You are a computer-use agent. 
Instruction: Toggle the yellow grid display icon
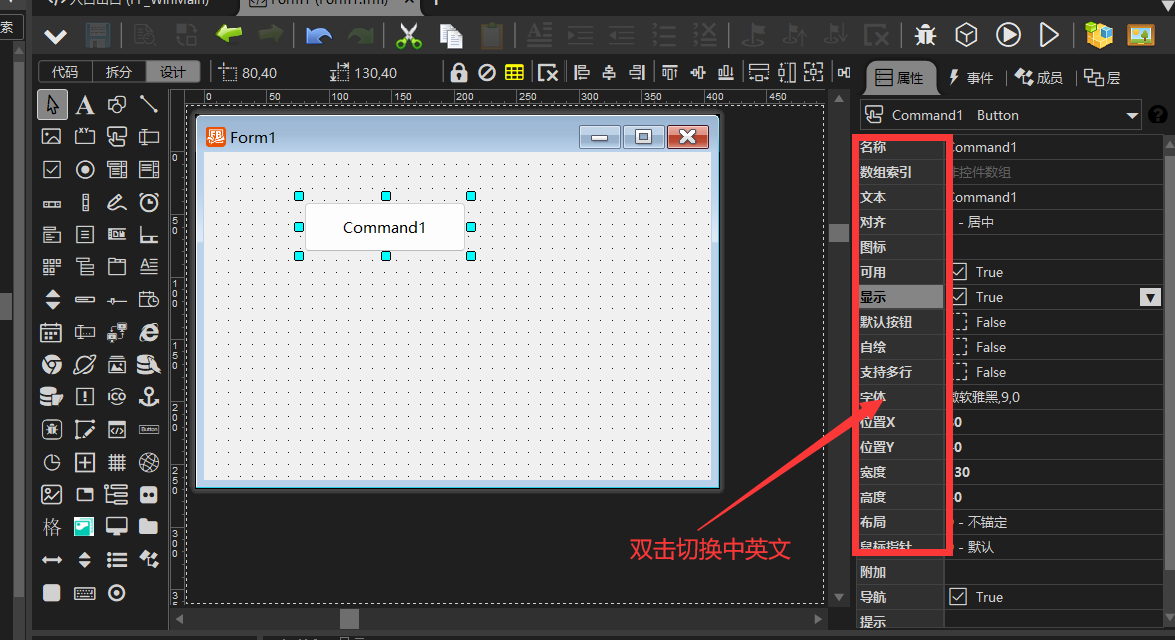coord(514,73)
